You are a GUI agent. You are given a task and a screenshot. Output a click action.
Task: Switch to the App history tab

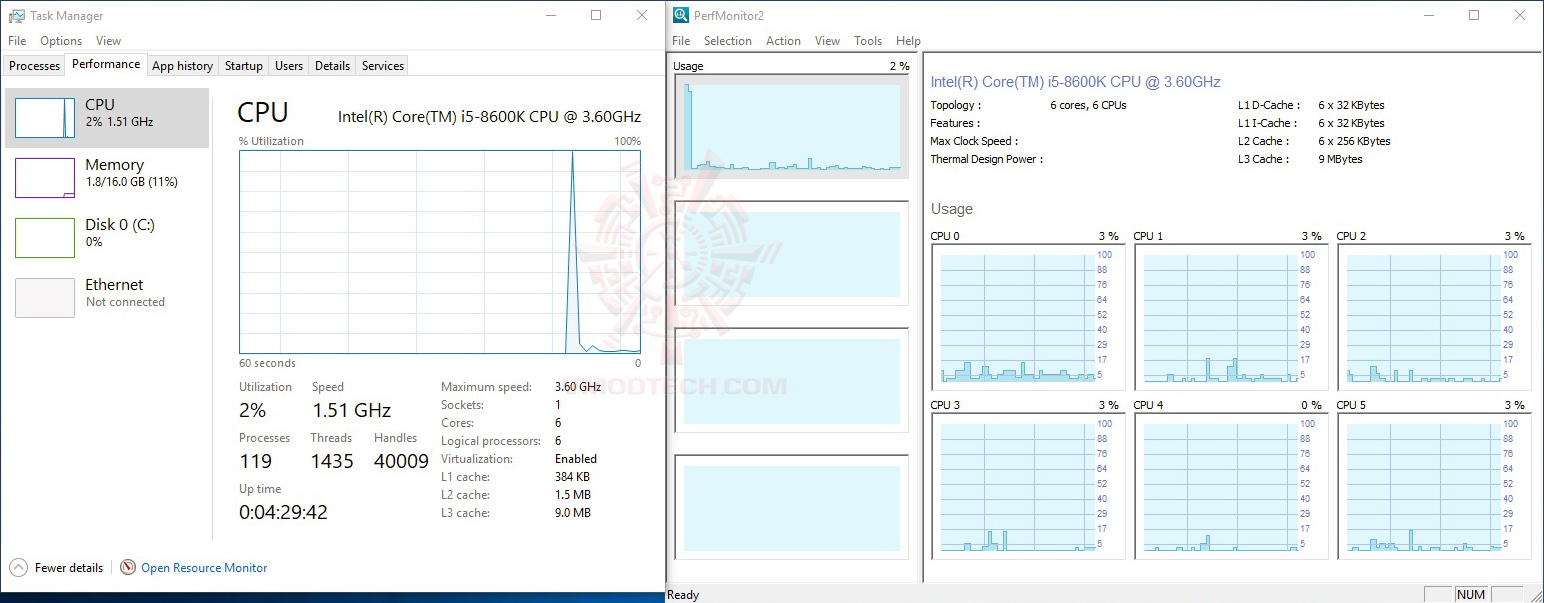pos(182,66)
